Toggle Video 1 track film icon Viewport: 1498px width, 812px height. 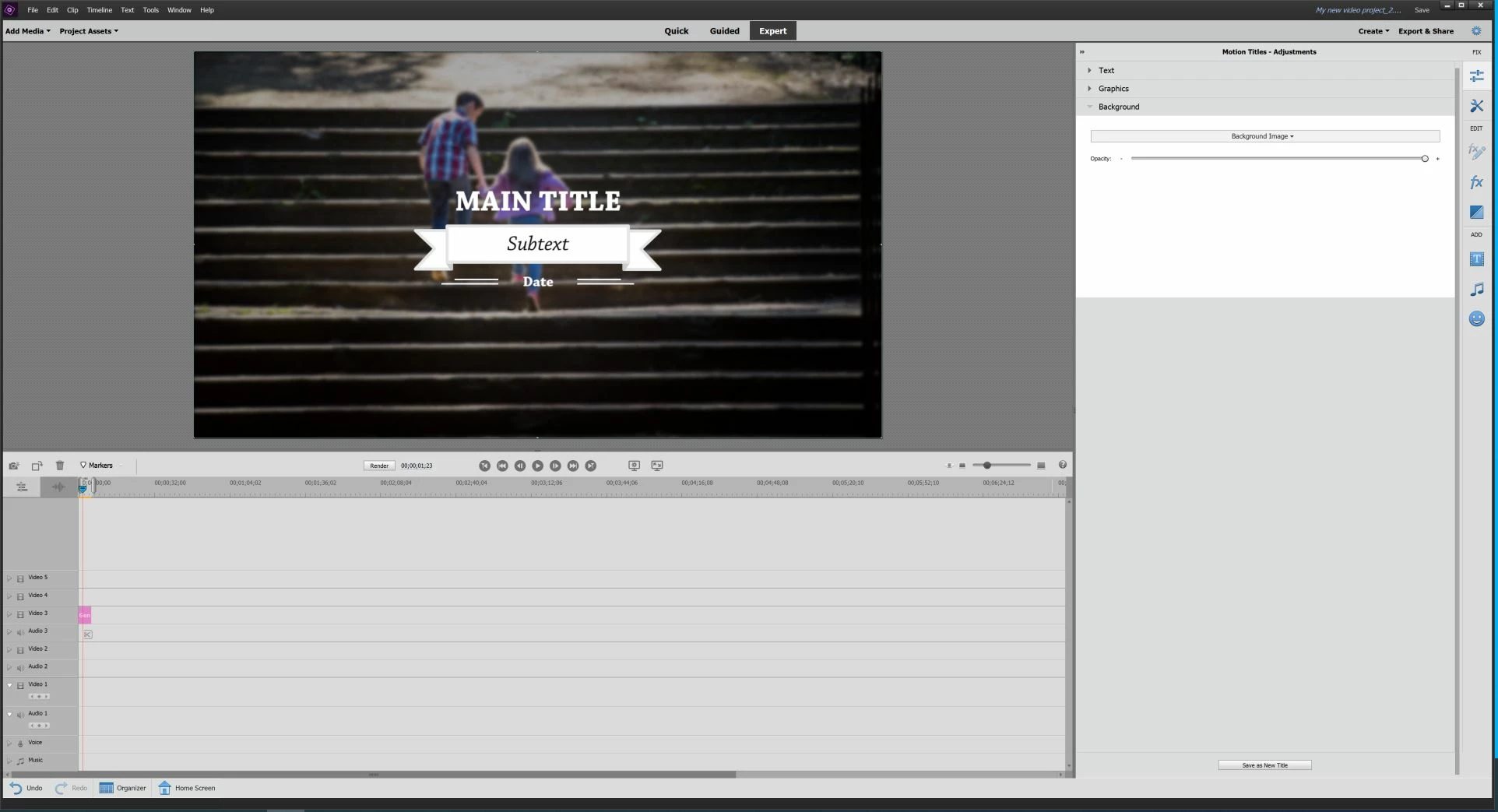coord(20,685)
